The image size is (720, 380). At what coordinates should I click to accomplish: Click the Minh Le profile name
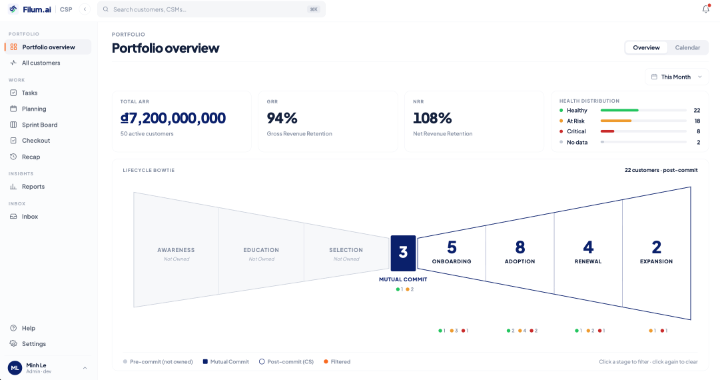point(36,365)
